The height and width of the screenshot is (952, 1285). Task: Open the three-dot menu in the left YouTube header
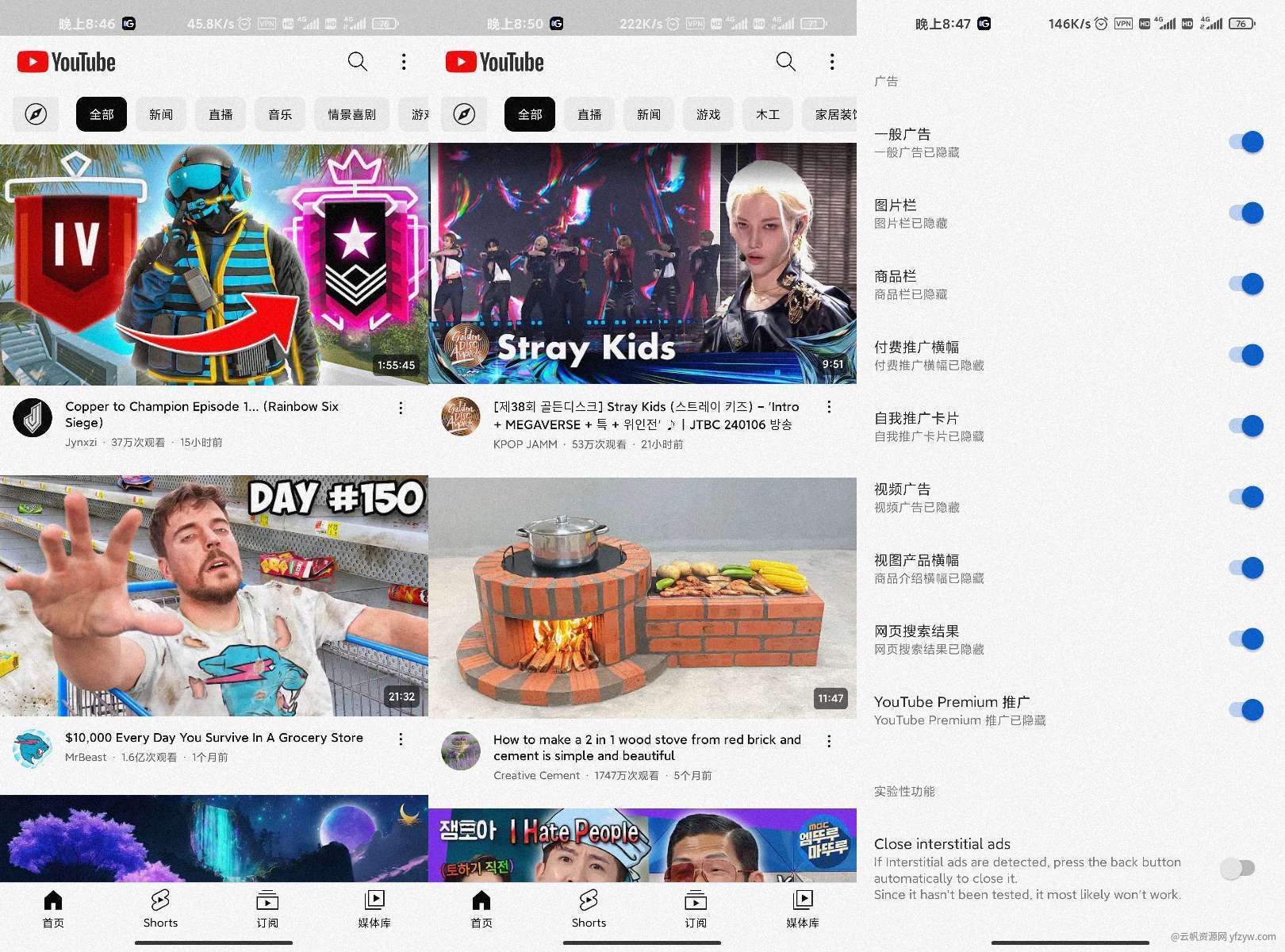click(x=404, y=62)
